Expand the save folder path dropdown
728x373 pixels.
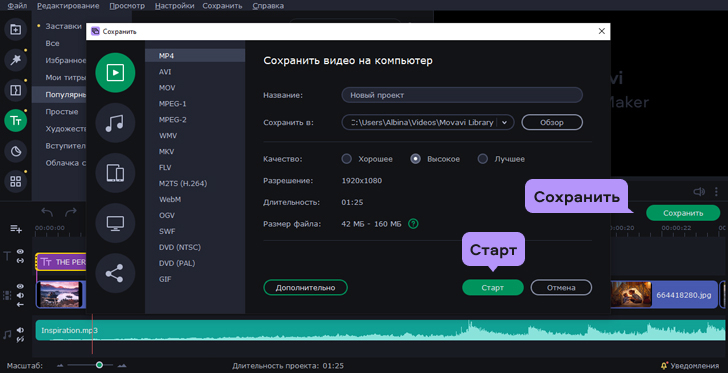click(x=505, y=123)
